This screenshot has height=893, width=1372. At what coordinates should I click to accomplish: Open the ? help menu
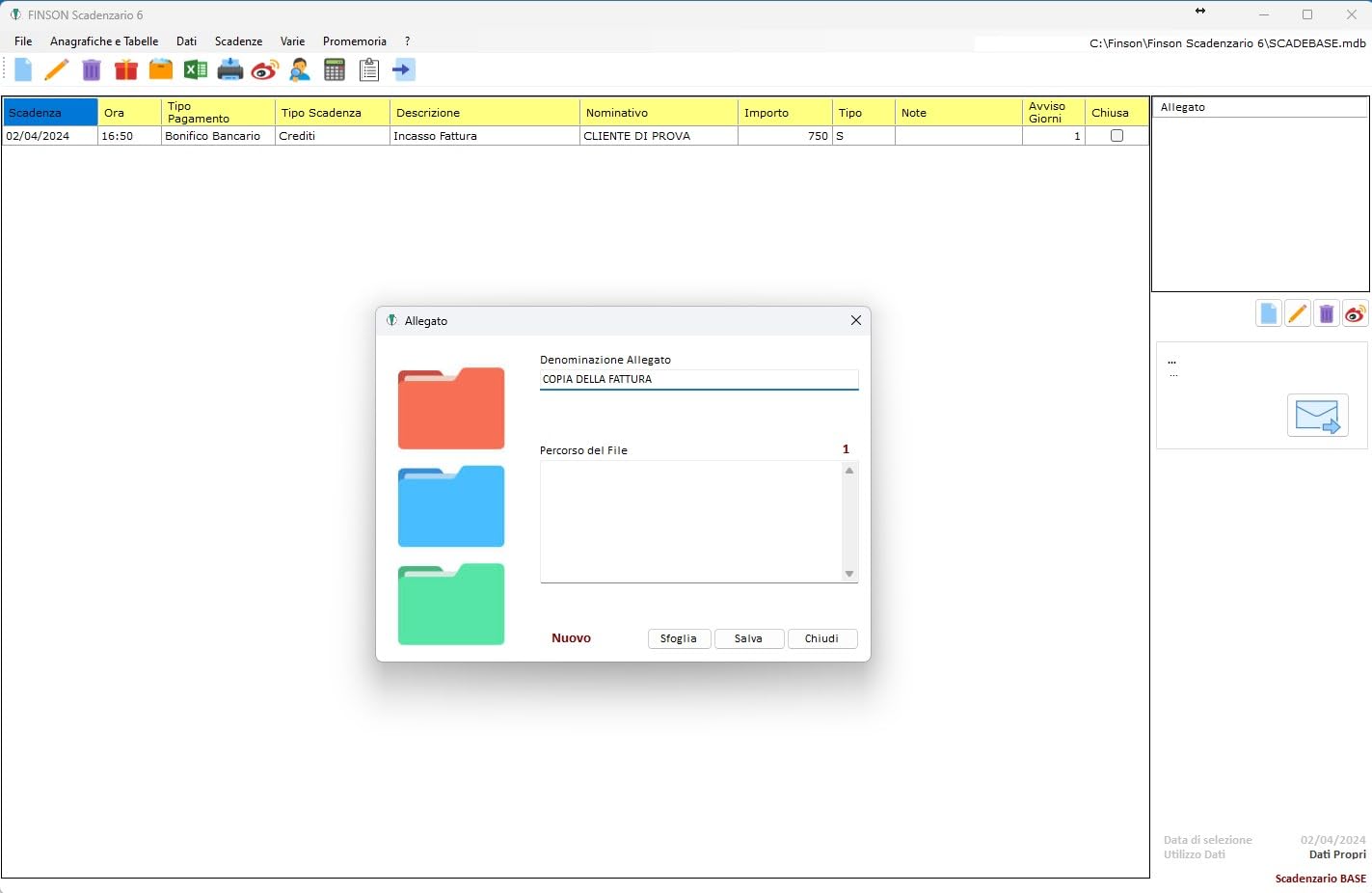(x=407, y=41)
